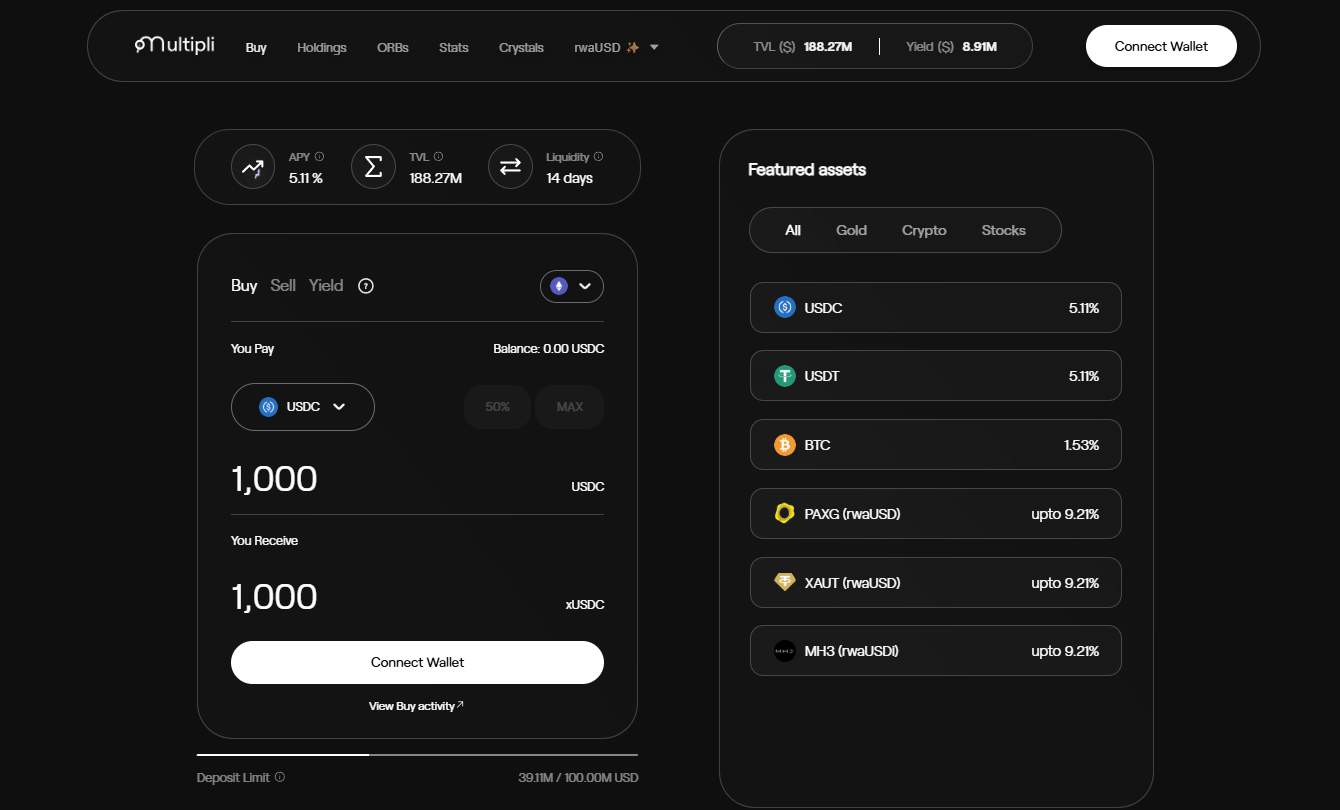Open the USDC pay token dropdown
This screenshot has width=1340, height=810.
tap(303, 407)
